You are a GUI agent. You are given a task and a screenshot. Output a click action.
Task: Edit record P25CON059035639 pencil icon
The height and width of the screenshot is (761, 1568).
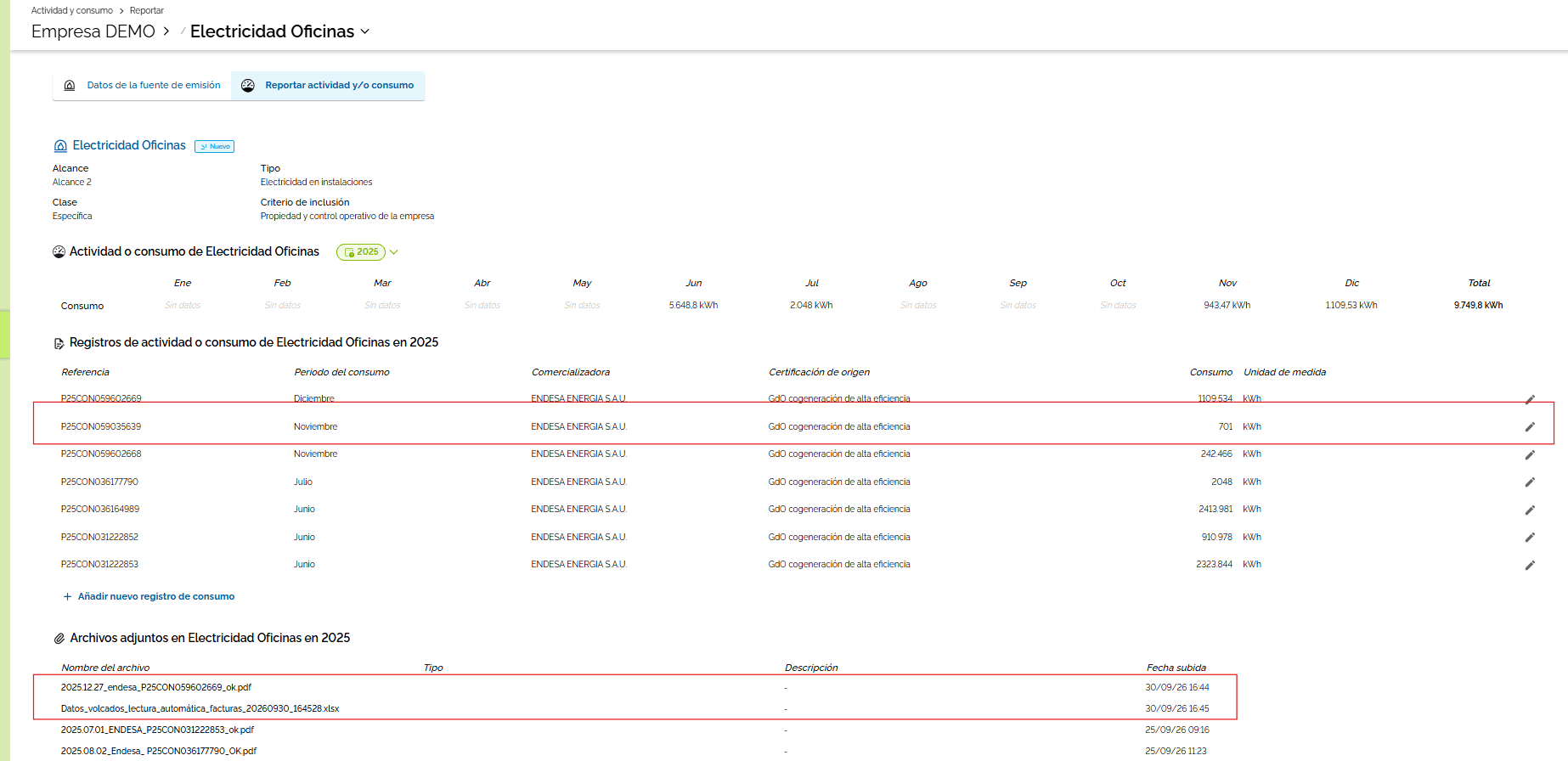1530,427
